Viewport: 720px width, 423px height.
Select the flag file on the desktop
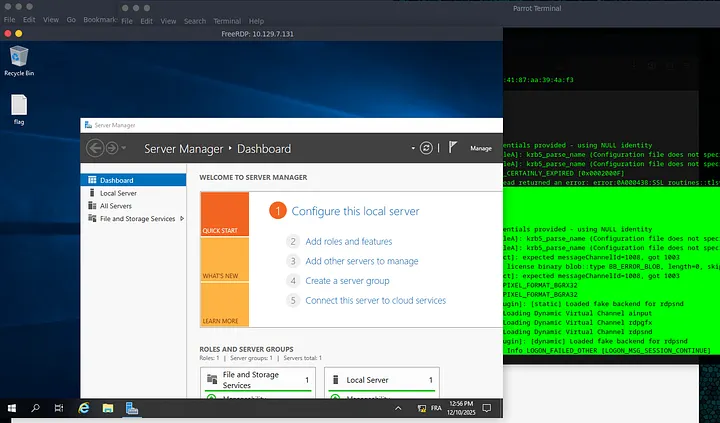(x=19, y=107)
